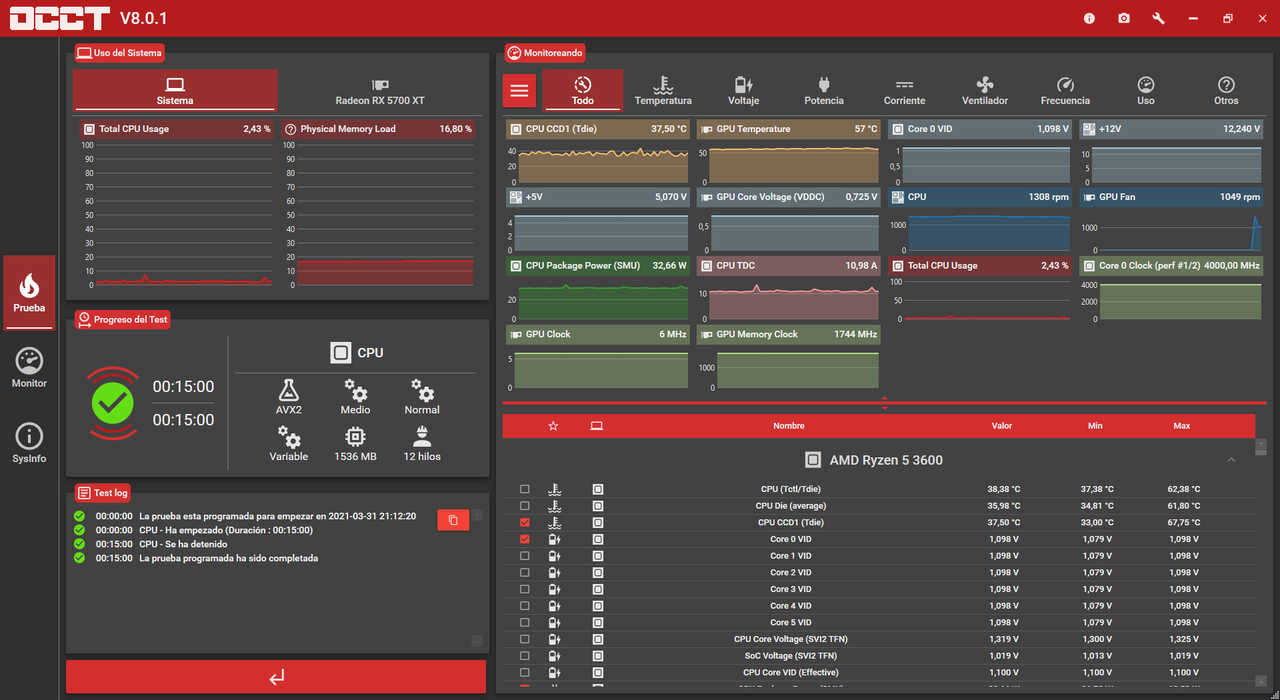This screenshot has width=1280, height=700.
Task: Click the sensor table scrollbar top arrow
Action: [1261, 443]
